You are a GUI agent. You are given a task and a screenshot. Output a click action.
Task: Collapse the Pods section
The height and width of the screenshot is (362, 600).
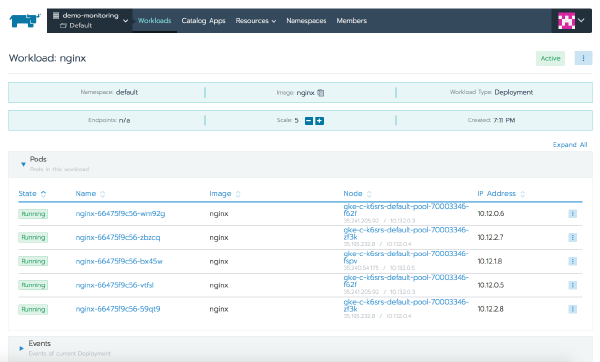click(23, 164)
